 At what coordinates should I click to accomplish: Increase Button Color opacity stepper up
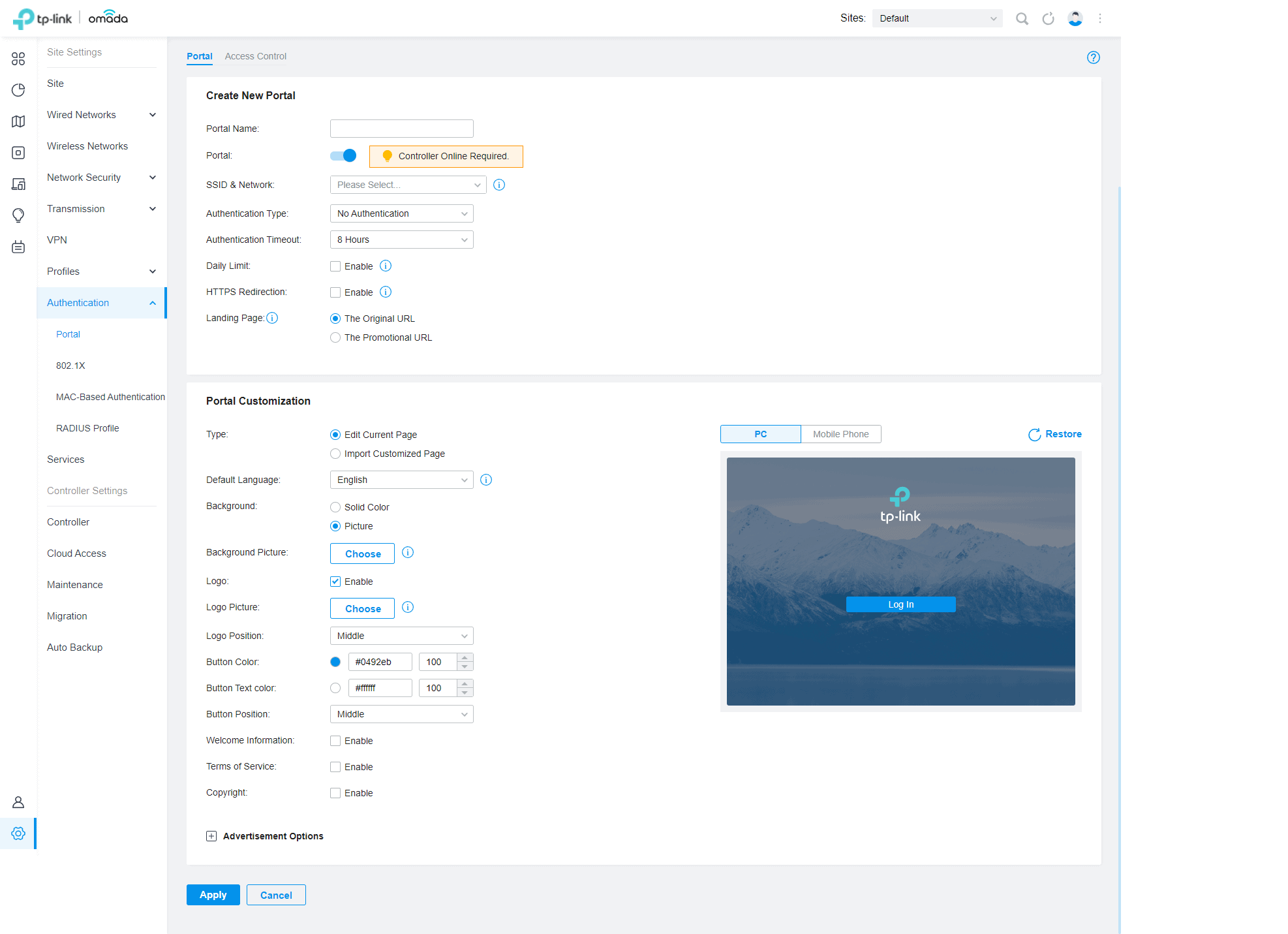click(465, 657)
